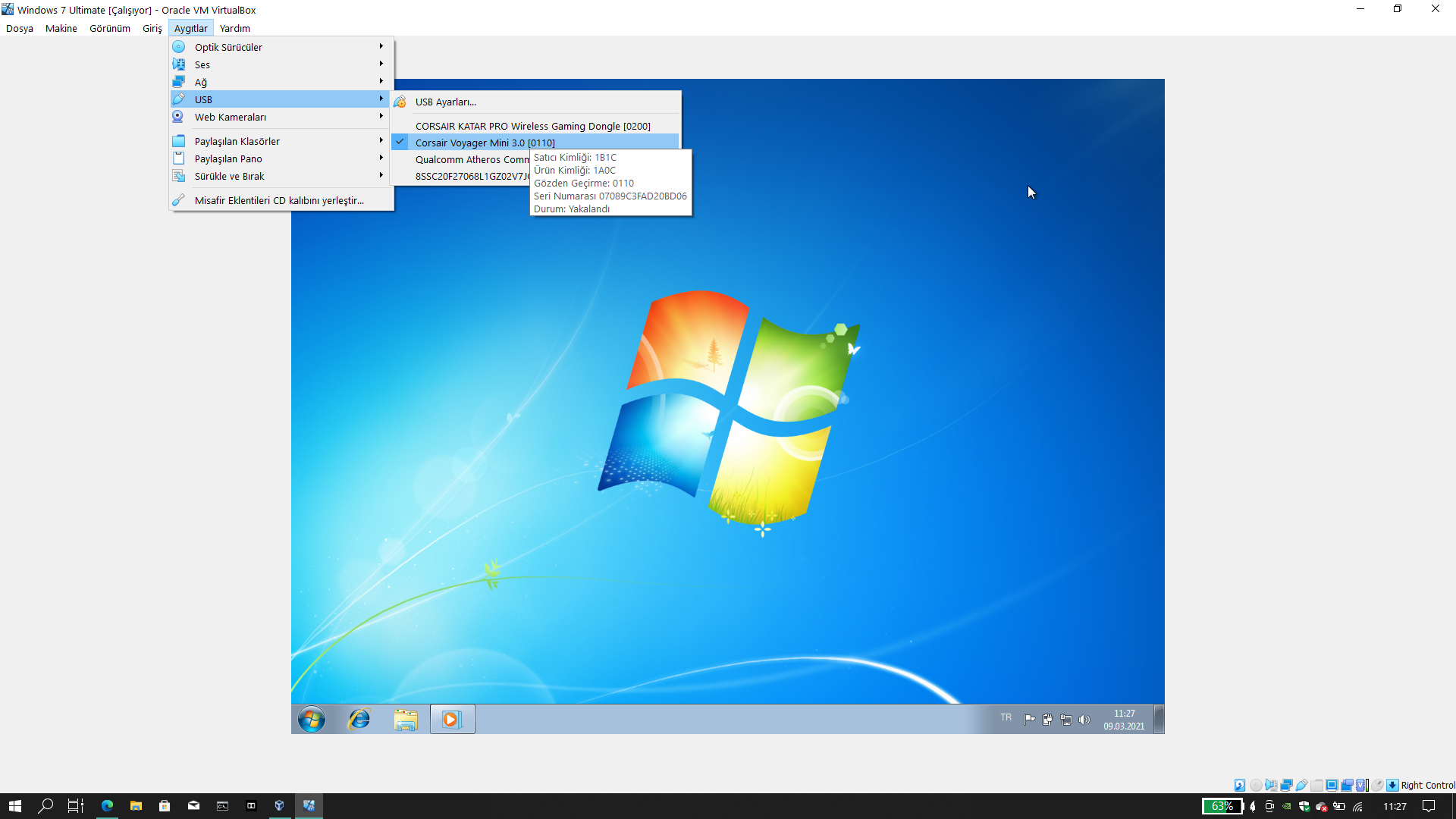Uncheck Corsair Voyager Mini 3.0 device
The image size is (1456, 819).
click(x=485, y=143)
